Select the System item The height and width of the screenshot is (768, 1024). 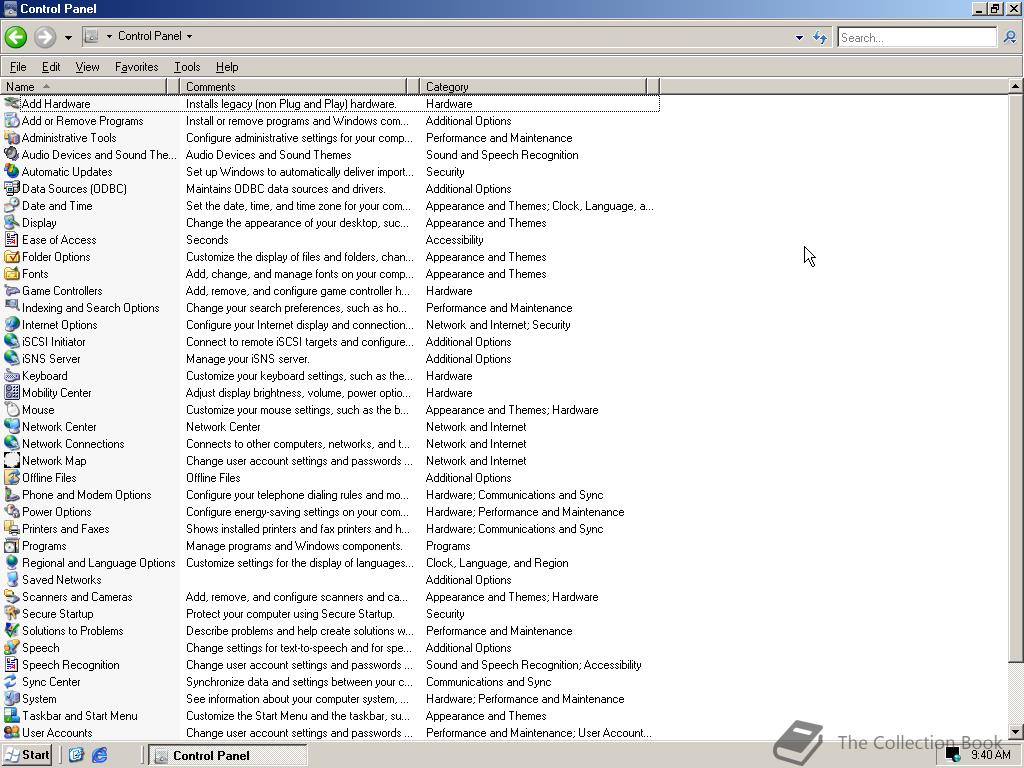tap(39, 698)
